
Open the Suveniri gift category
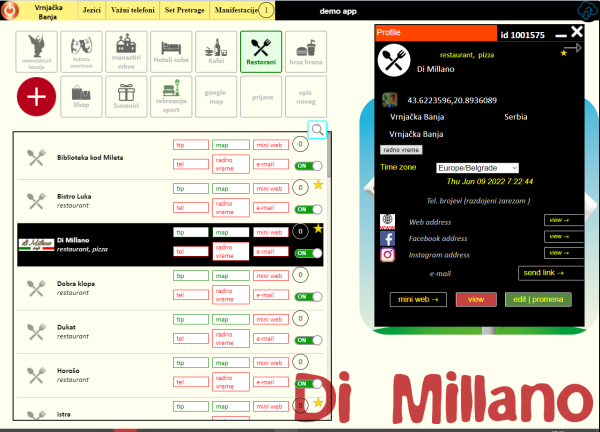pos(124,95)
